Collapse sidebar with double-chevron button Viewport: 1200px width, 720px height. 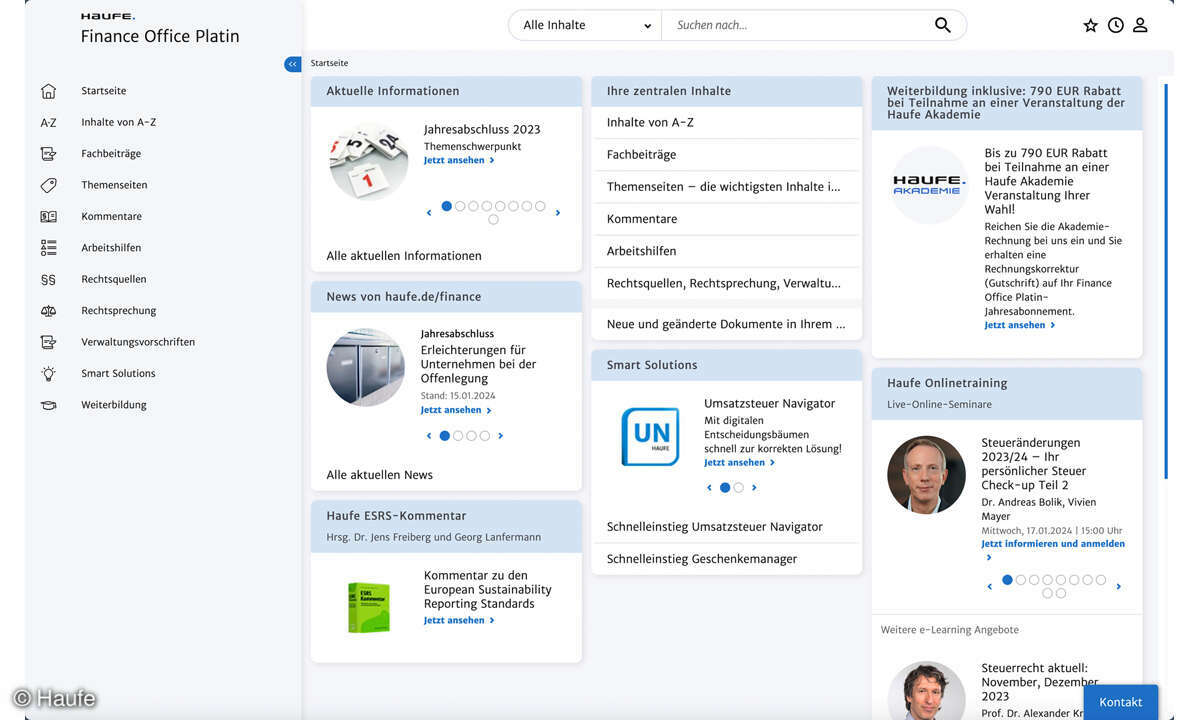pos(292,64)
